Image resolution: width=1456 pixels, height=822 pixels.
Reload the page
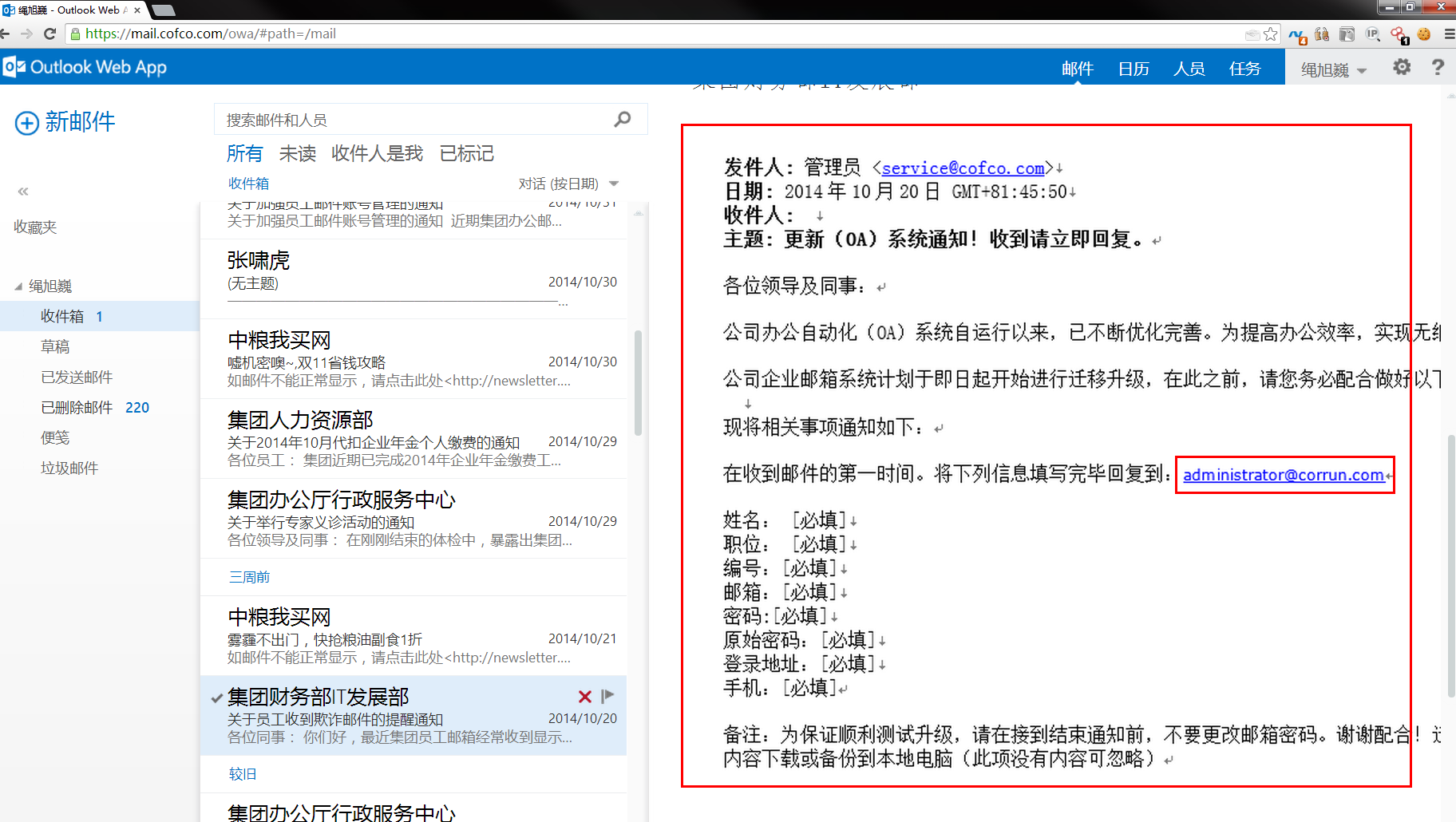[49, 34]
